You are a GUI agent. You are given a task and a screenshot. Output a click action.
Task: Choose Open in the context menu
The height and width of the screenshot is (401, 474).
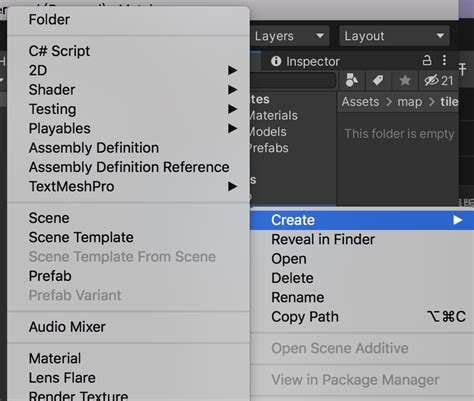click(x=362, y=259)
